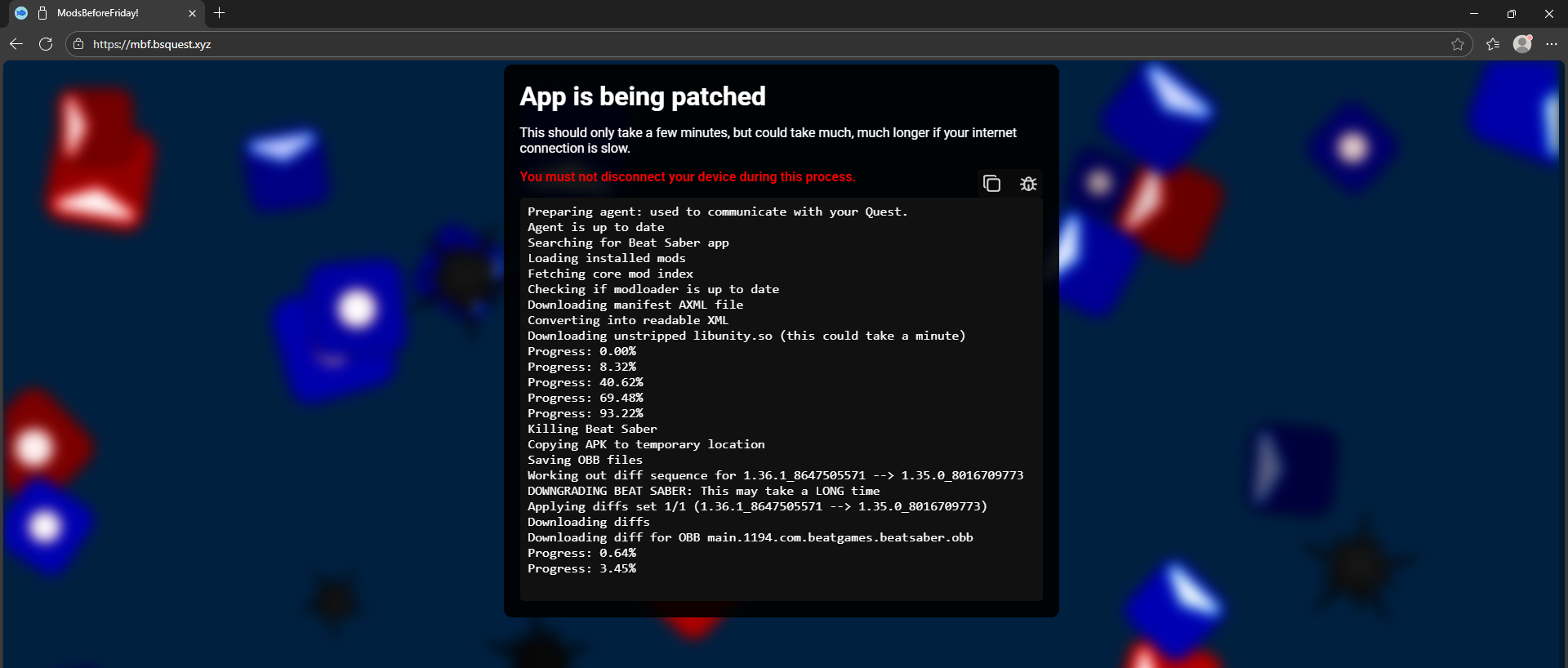Select the ModsBeforeFriday! tab

click(x=98, y=13)
